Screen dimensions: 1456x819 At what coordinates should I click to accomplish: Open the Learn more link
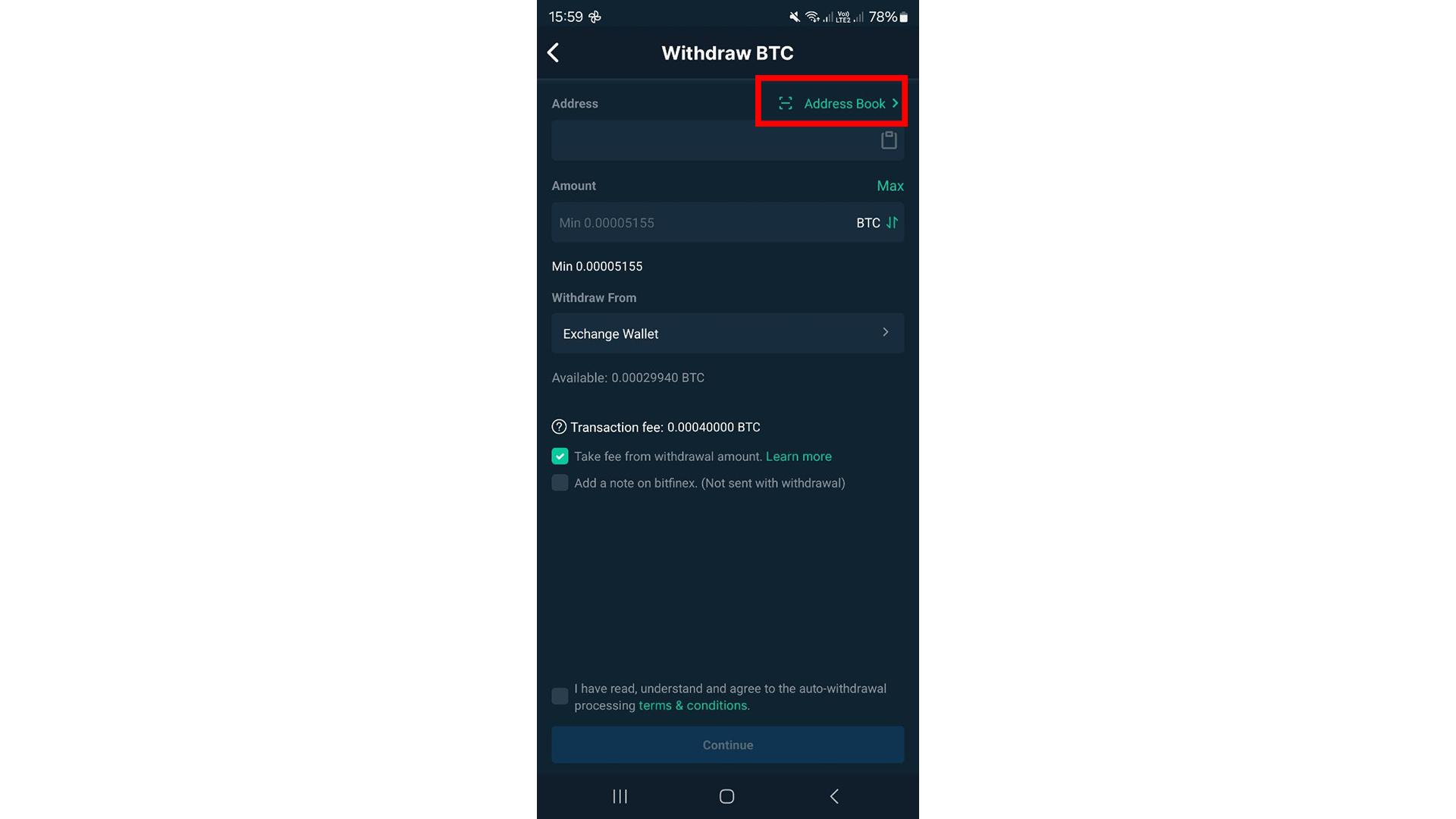point(799,456)
